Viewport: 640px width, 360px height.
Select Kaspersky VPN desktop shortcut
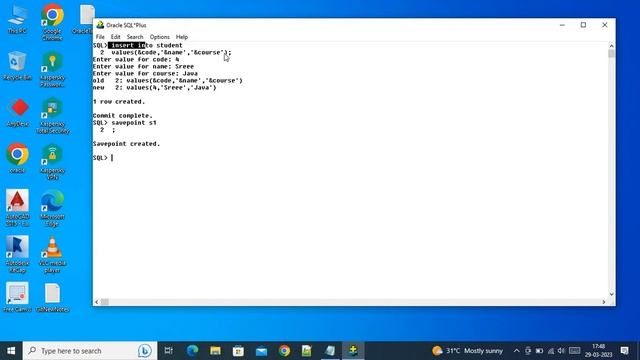52,162
